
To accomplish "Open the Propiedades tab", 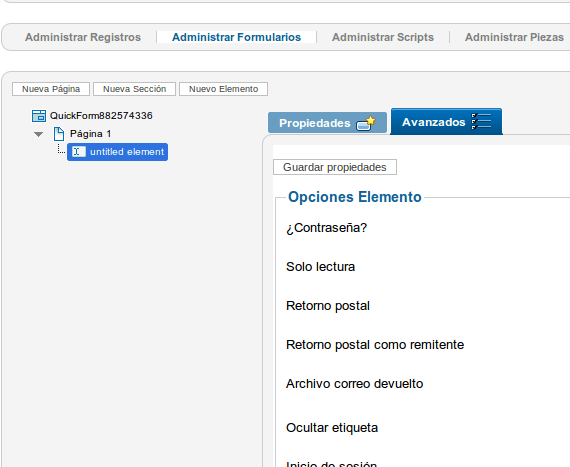I will click(x=327, y=122).
